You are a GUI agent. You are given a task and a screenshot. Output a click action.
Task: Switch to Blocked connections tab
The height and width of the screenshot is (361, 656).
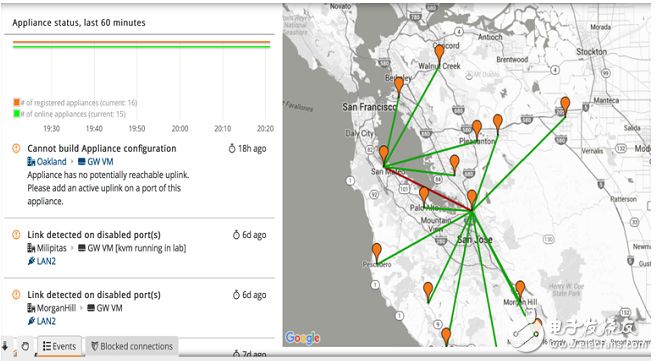pyautogui.click(x=132, y=346)
